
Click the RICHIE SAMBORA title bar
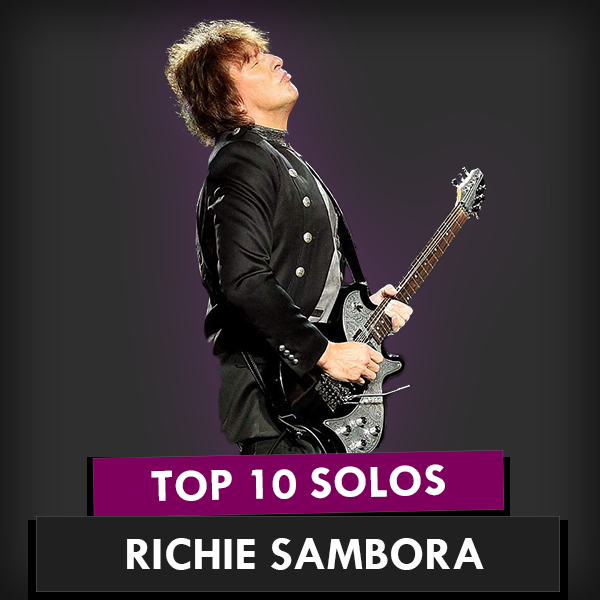click(x=298, y=554)
